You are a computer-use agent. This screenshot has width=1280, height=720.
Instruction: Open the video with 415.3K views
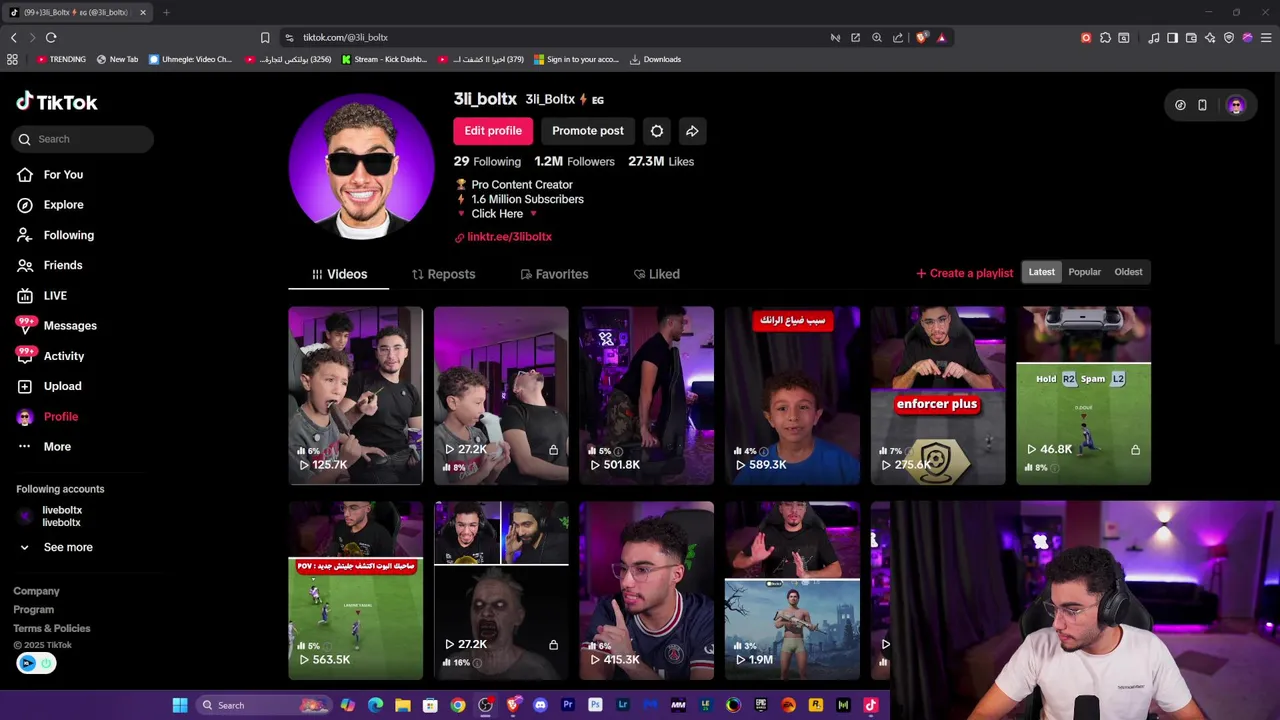(647, 591)
